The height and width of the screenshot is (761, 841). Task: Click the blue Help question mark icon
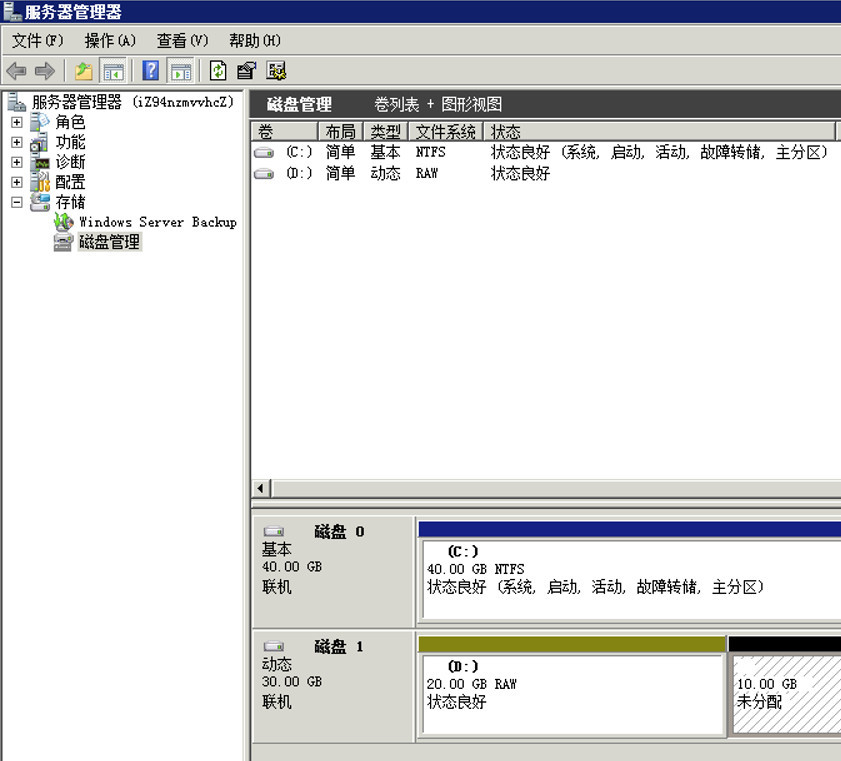click(x=151, y=71)
